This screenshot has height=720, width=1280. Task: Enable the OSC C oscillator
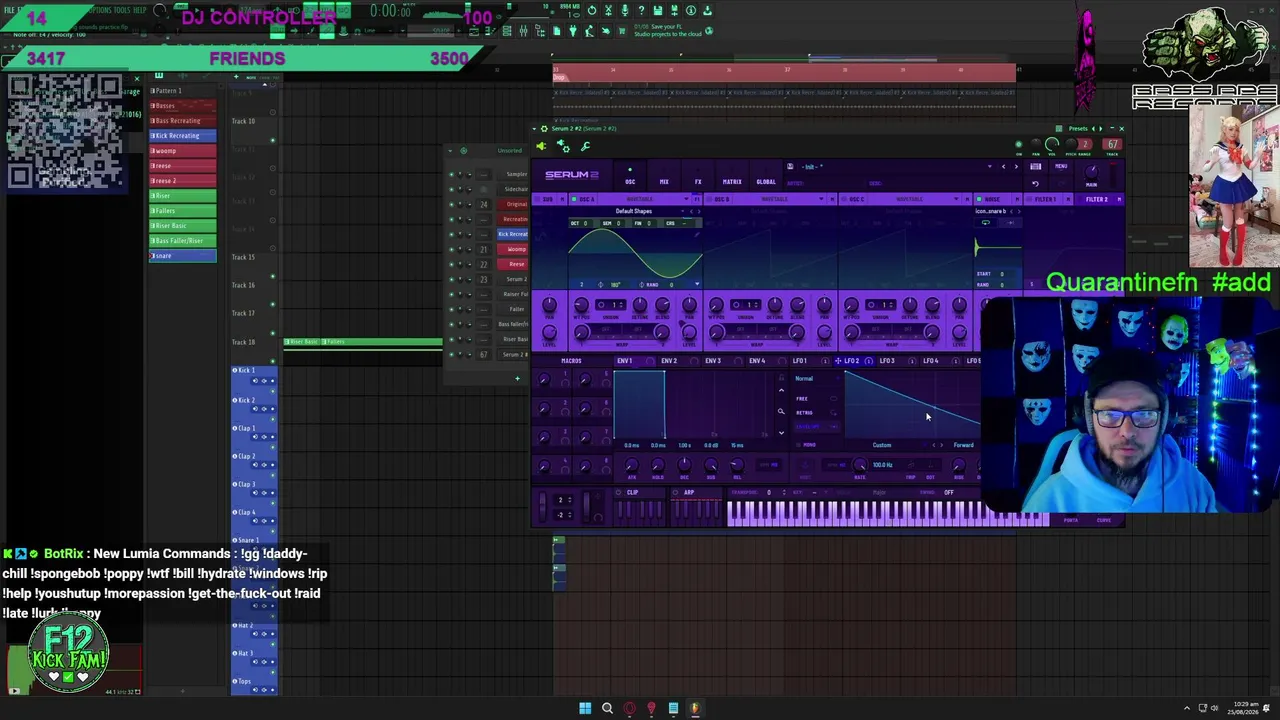(x=844, y=199)
